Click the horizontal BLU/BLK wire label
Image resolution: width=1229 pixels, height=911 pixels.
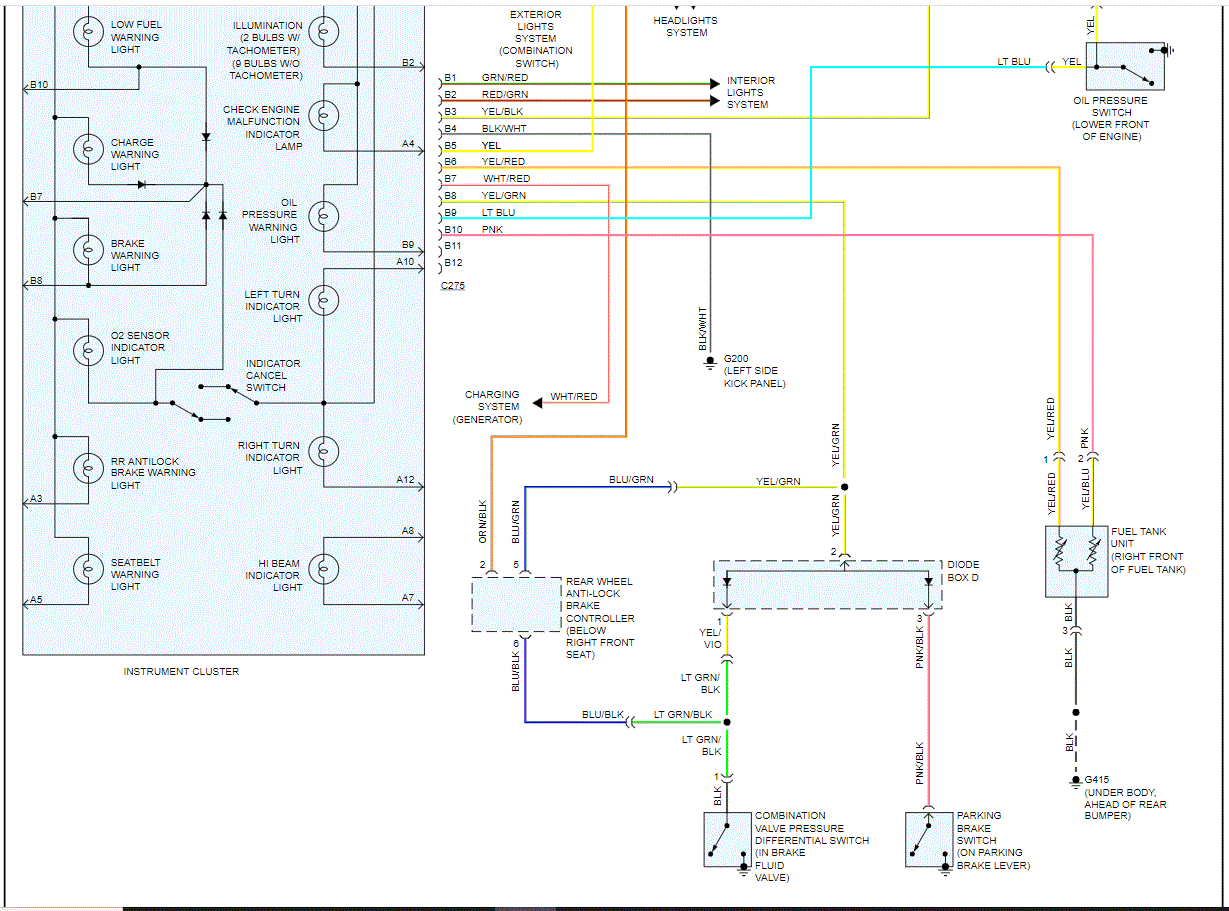pos(603,715)
